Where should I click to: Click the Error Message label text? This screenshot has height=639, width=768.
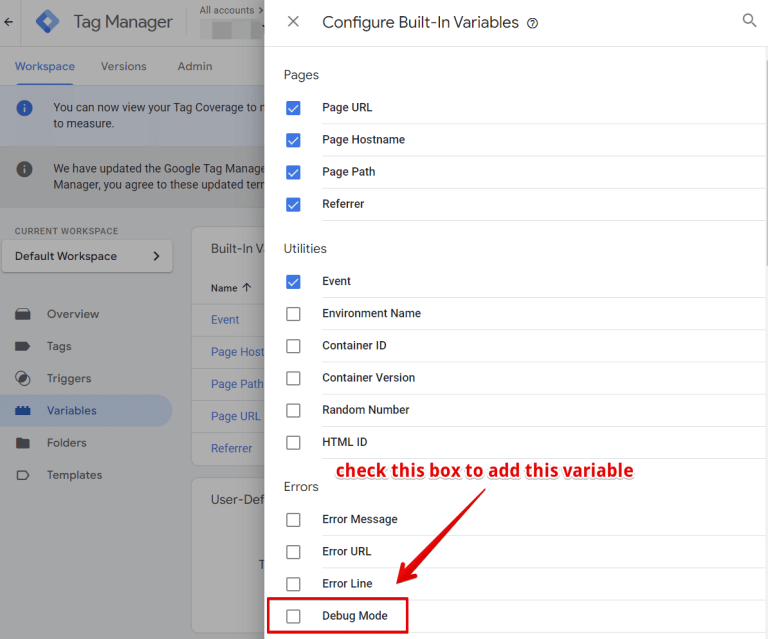pos(360,519)
